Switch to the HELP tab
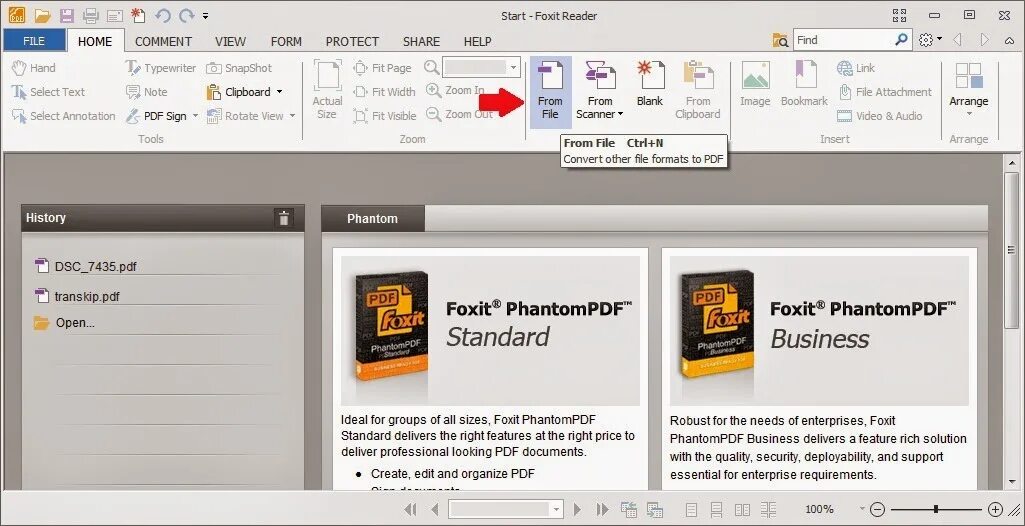This screenshot has height=526, width=1025. [477, 41]
